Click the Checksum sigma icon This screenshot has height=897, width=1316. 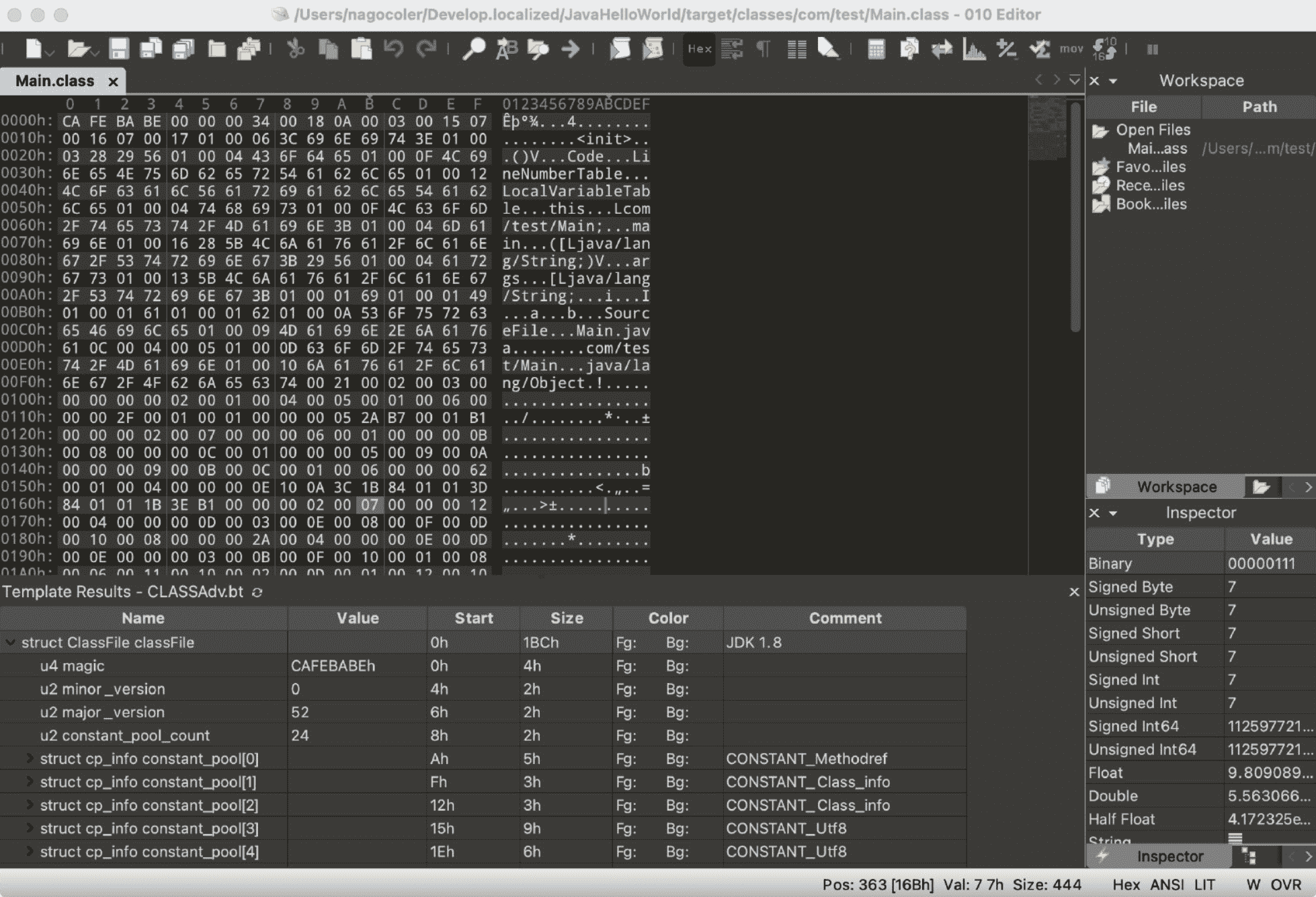1039,49
